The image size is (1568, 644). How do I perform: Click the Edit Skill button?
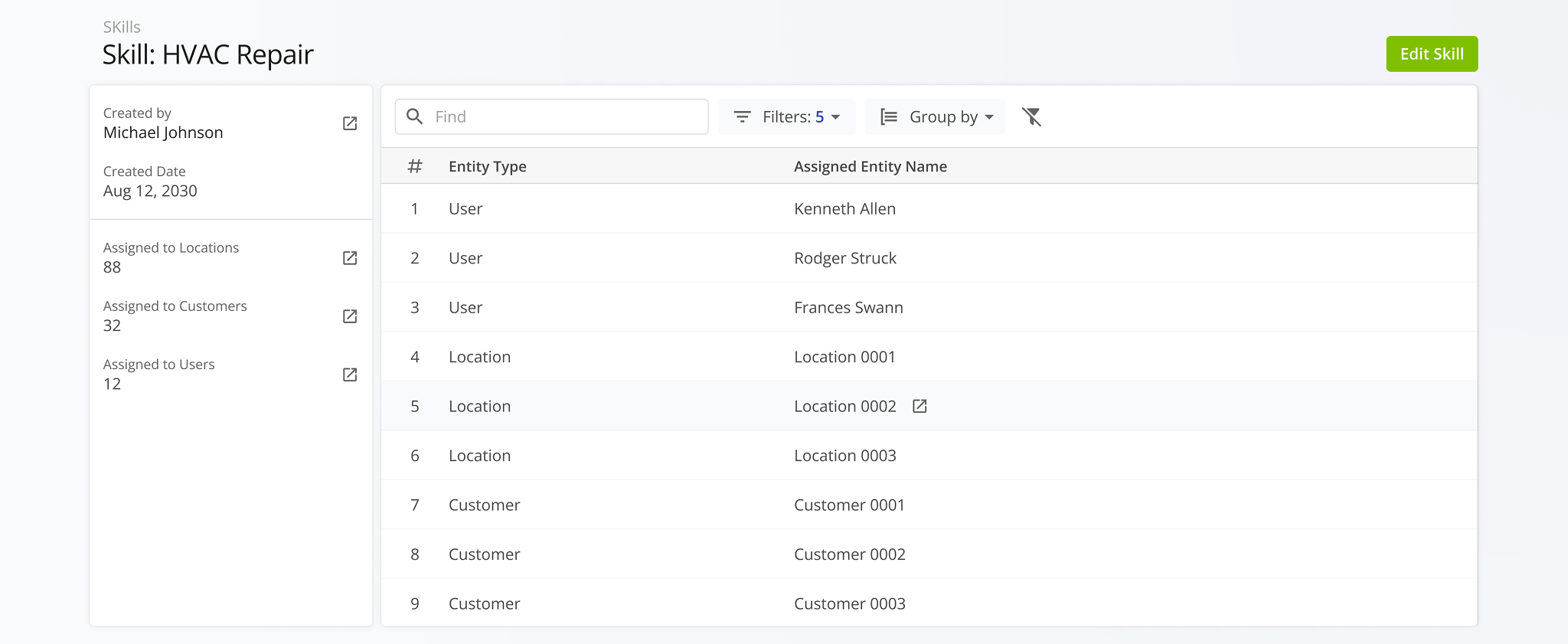(1431, 54)
